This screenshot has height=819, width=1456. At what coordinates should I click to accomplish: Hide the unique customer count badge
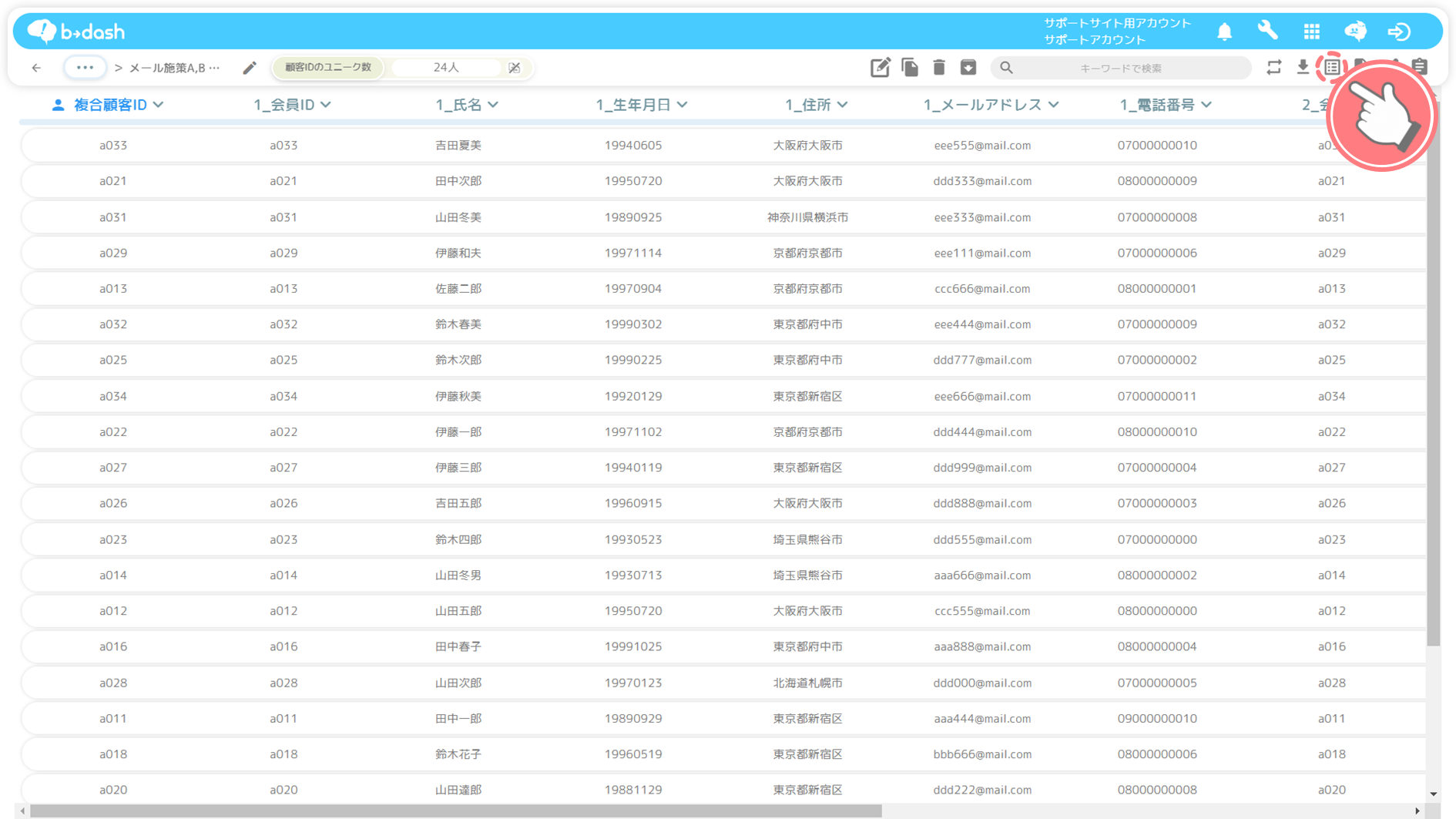coord(514,68)
